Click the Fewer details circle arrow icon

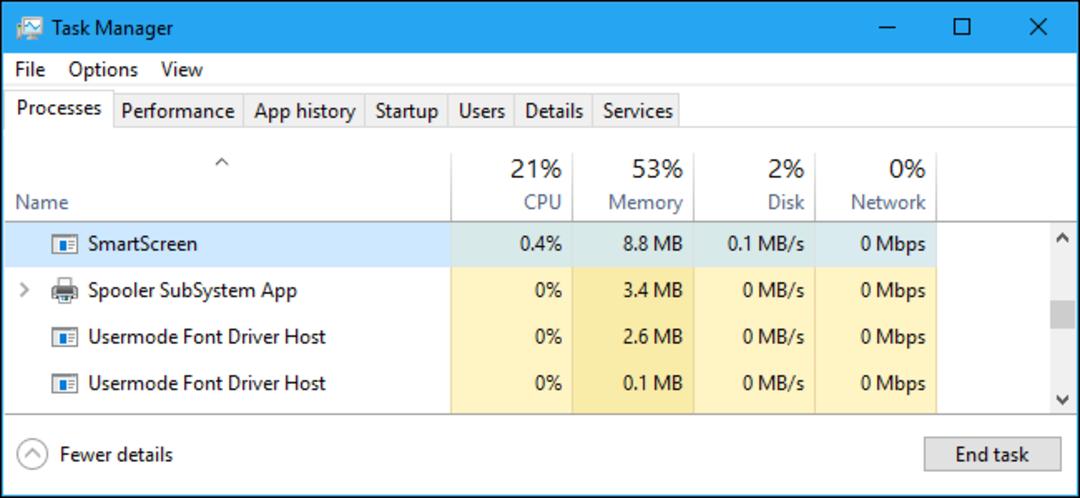coord(32,455)
